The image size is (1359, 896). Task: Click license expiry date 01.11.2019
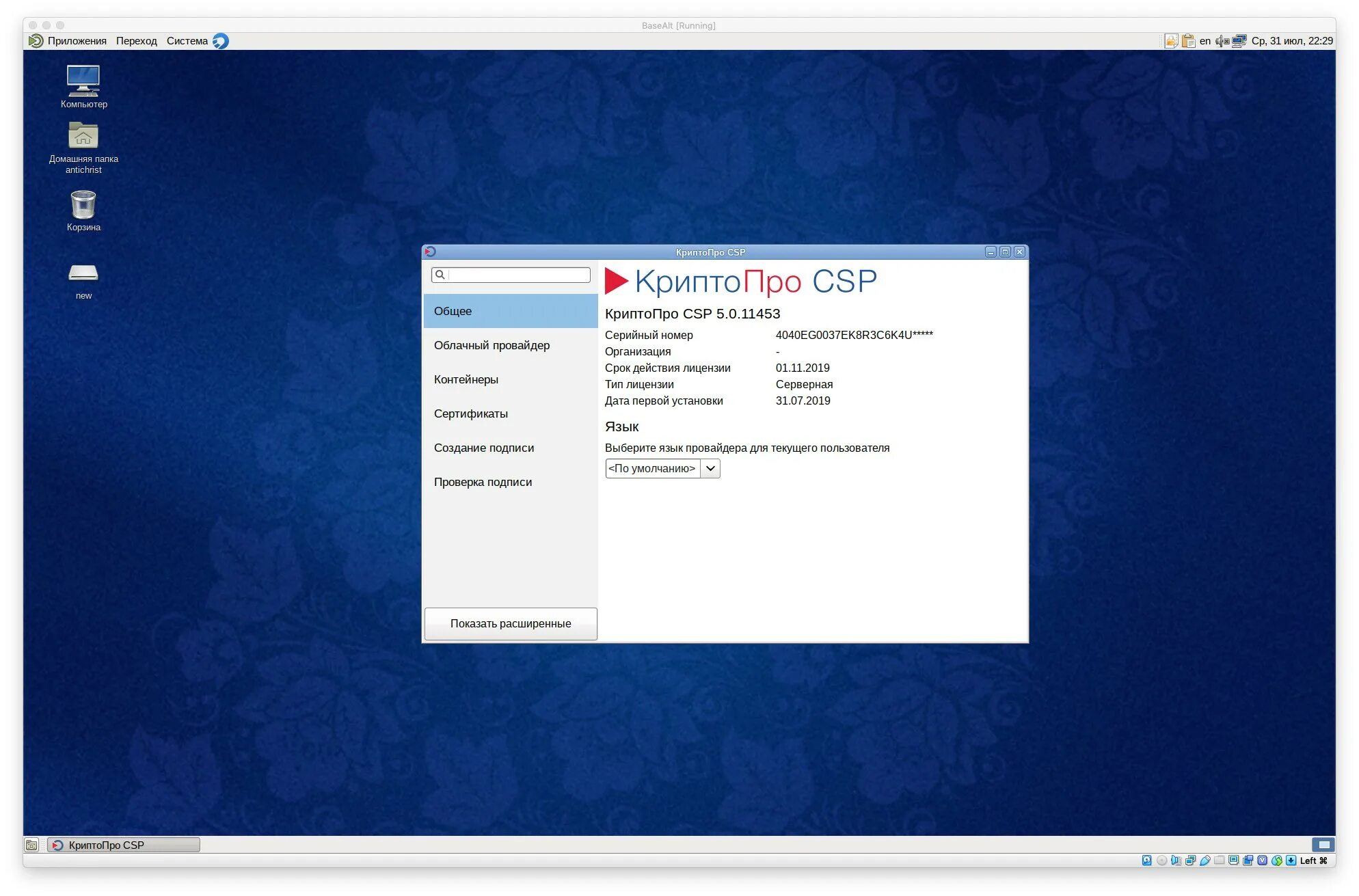(x=803, y=368)
